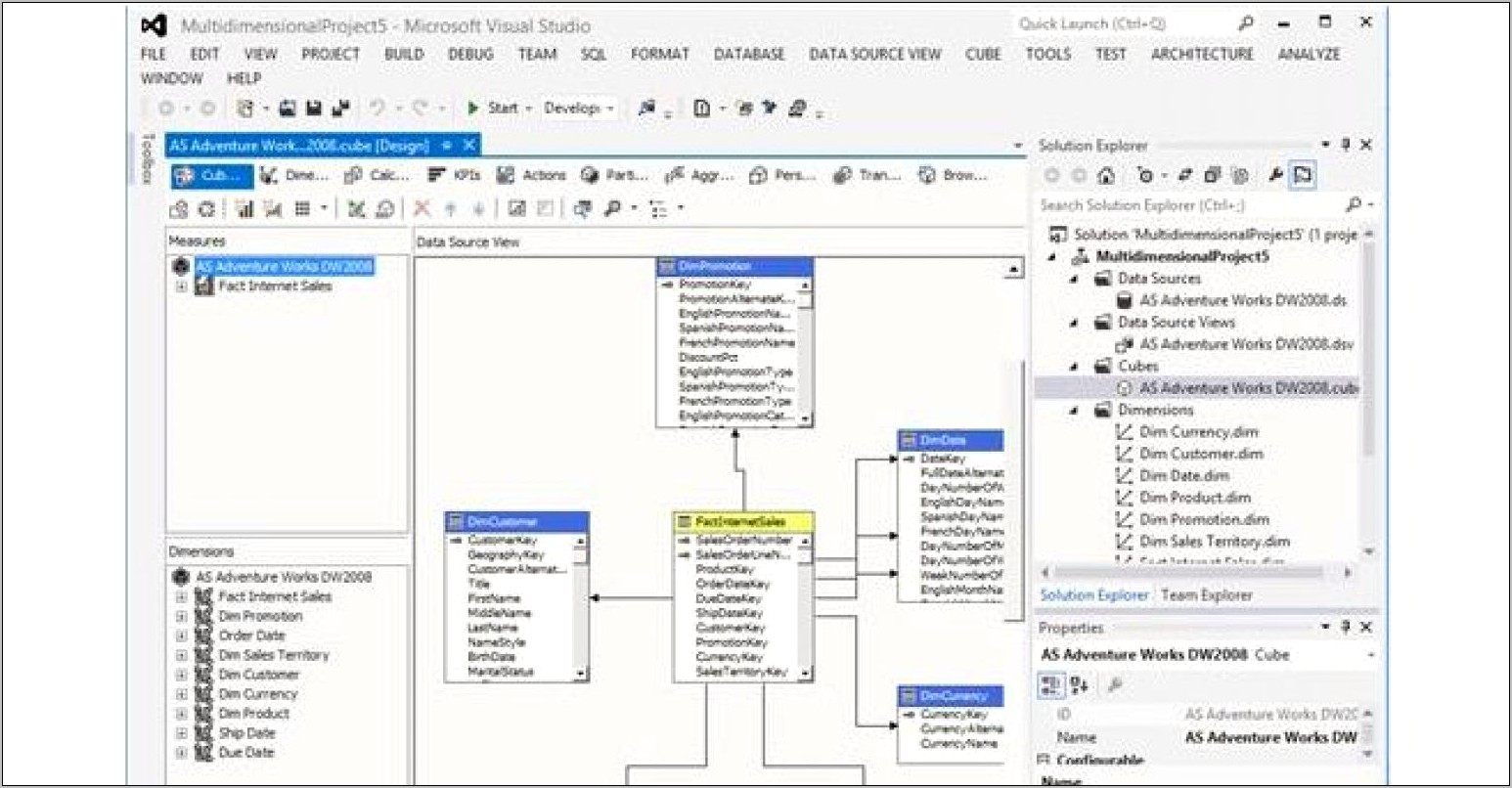Image resolution: width=1512 pixels, height=788 pixels.
Task: Expand Fact Internet Sales measure group
Action: click(181, 286)
